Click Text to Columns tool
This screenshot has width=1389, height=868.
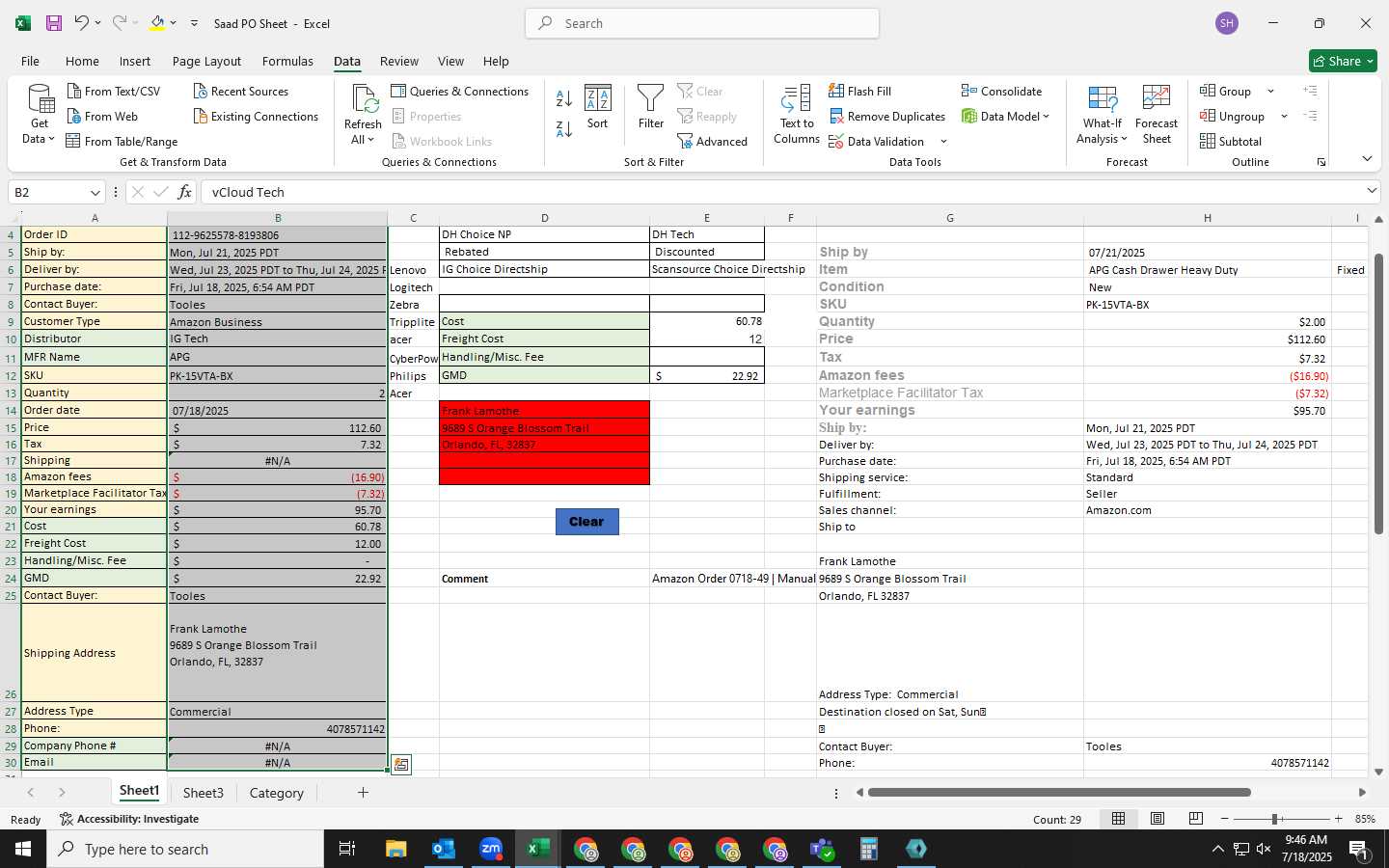tap(797, 115)
